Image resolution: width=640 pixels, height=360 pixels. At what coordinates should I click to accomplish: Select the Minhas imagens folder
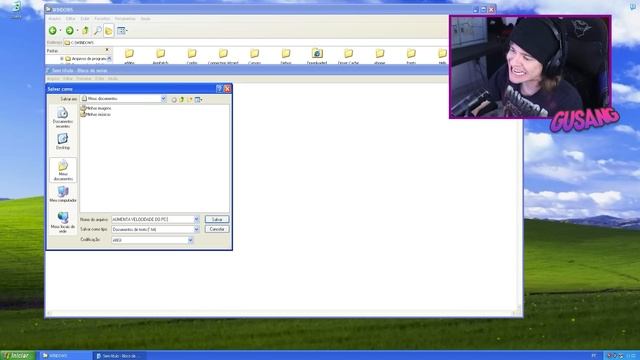point(96,108)
